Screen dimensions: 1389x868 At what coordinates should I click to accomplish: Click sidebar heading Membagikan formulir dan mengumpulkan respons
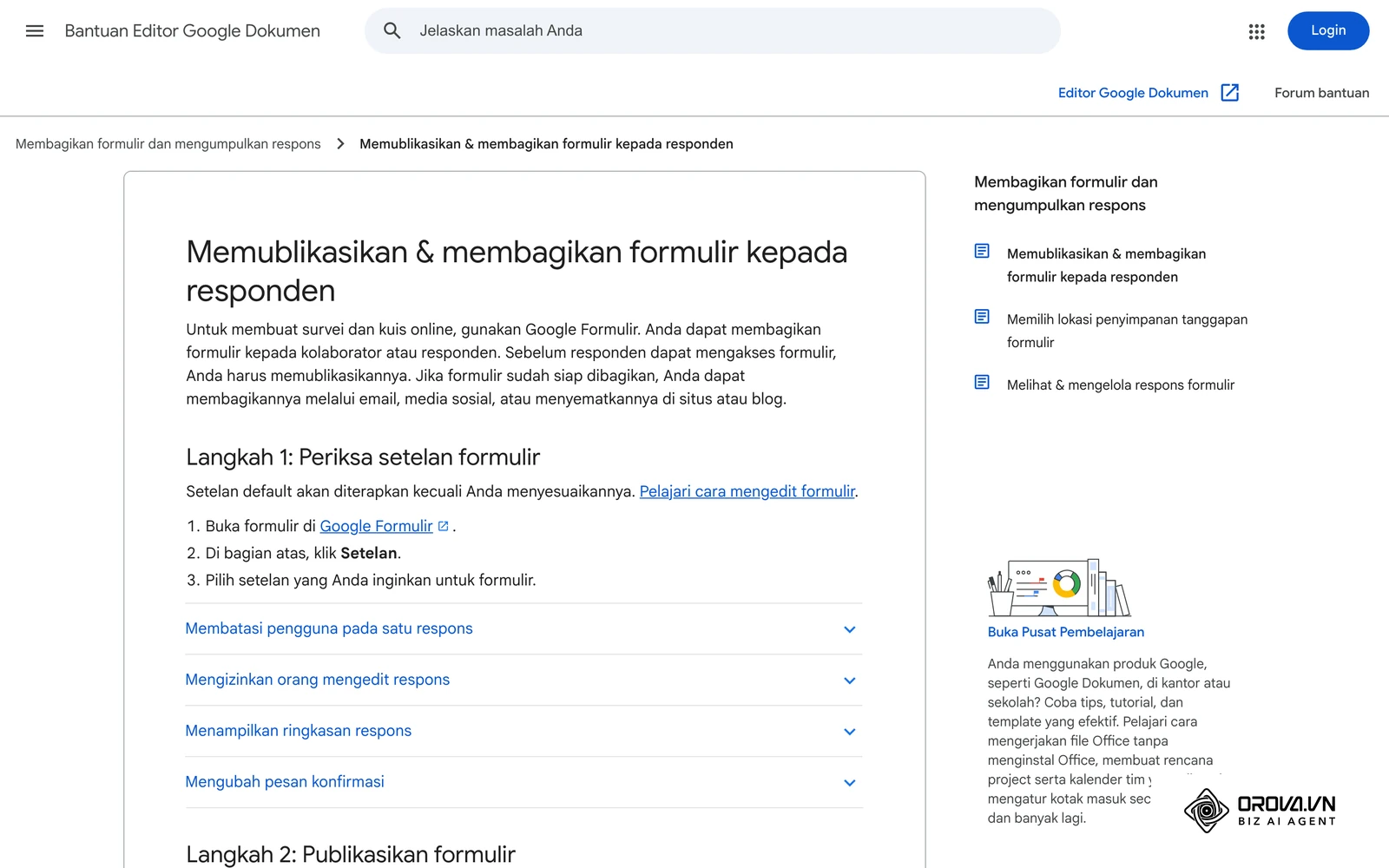click(x=1065, y=194)
